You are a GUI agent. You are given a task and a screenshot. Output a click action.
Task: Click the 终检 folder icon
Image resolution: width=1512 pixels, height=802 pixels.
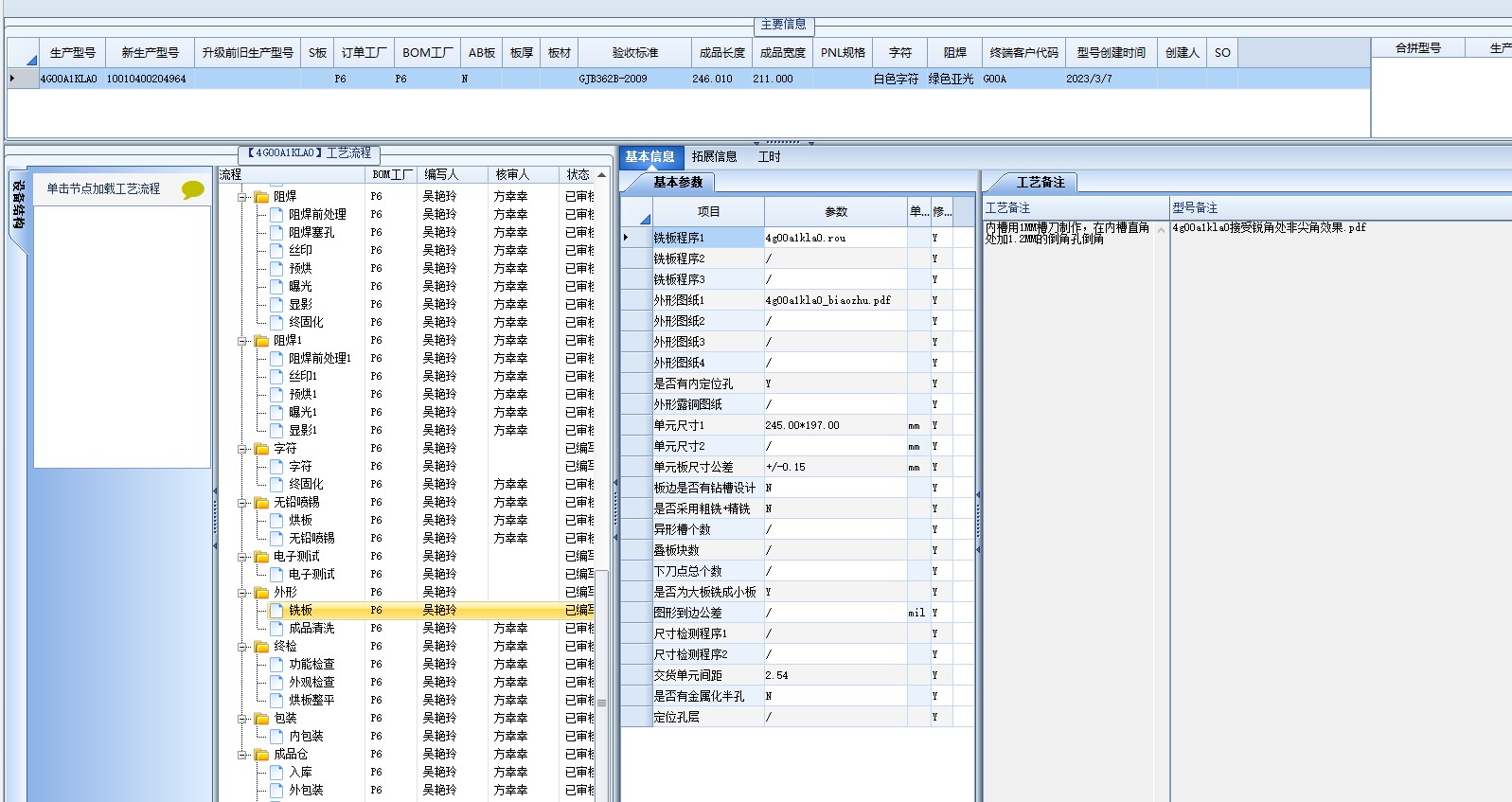[261, 647]
